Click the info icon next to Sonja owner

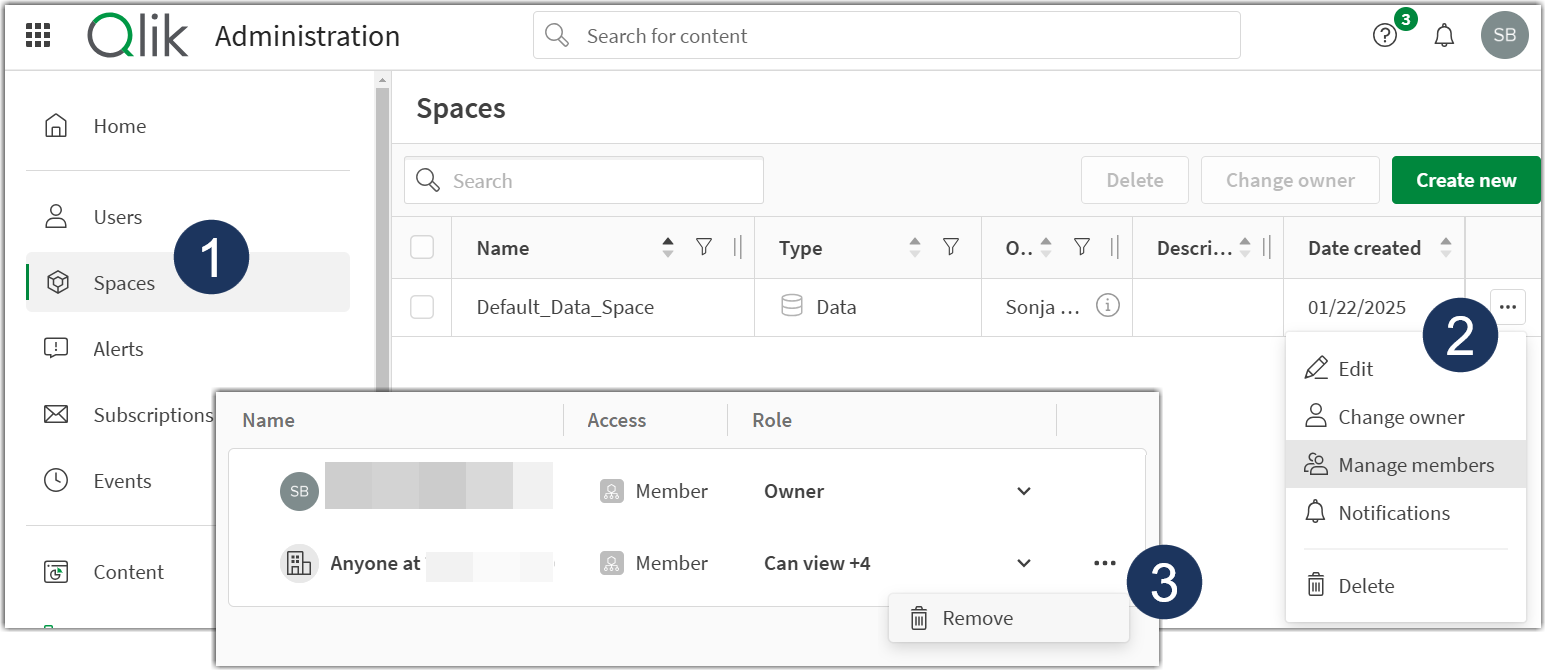pos(1107,306)
